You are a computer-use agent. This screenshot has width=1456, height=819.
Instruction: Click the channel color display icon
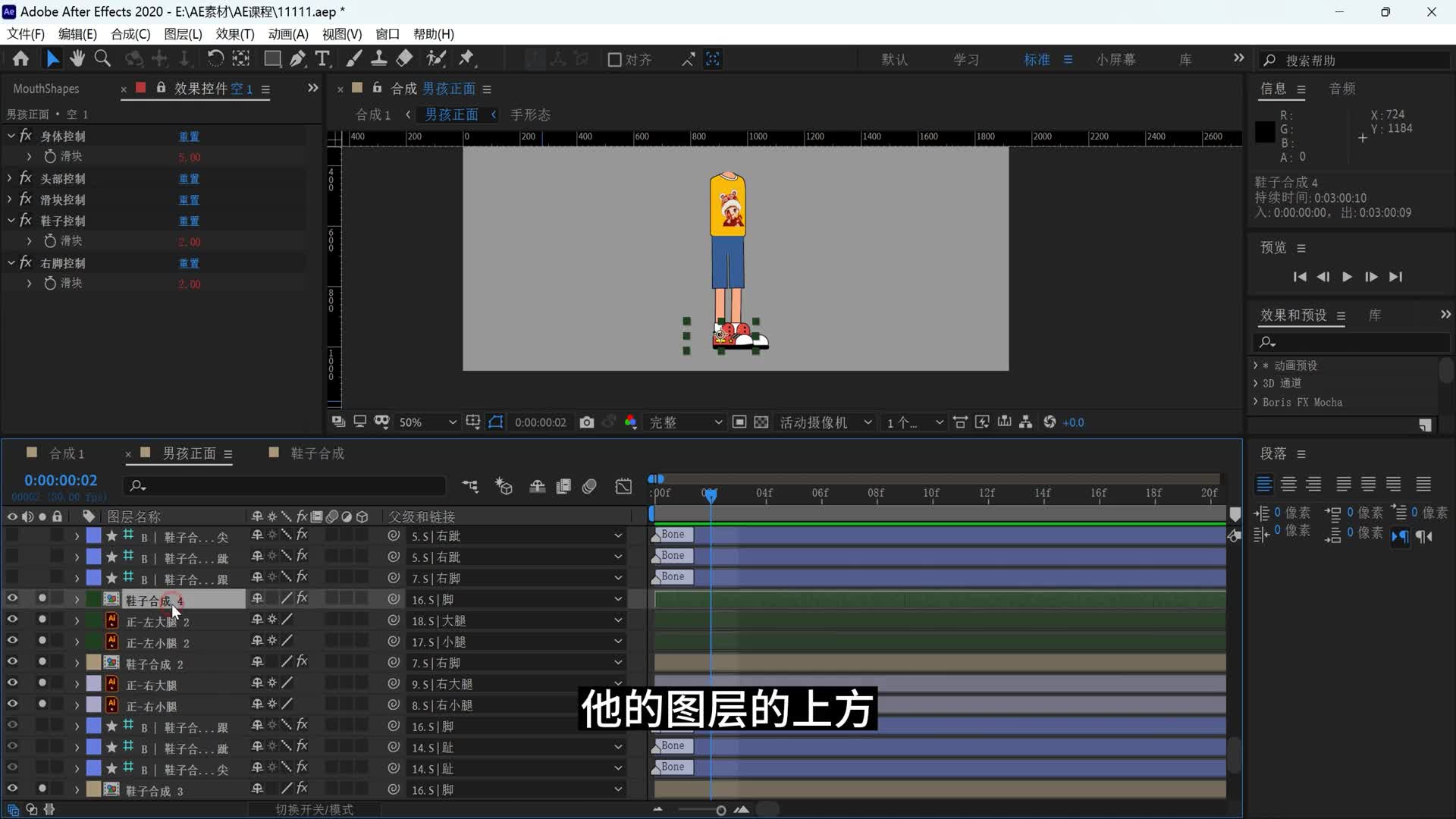tap(630, 422)
